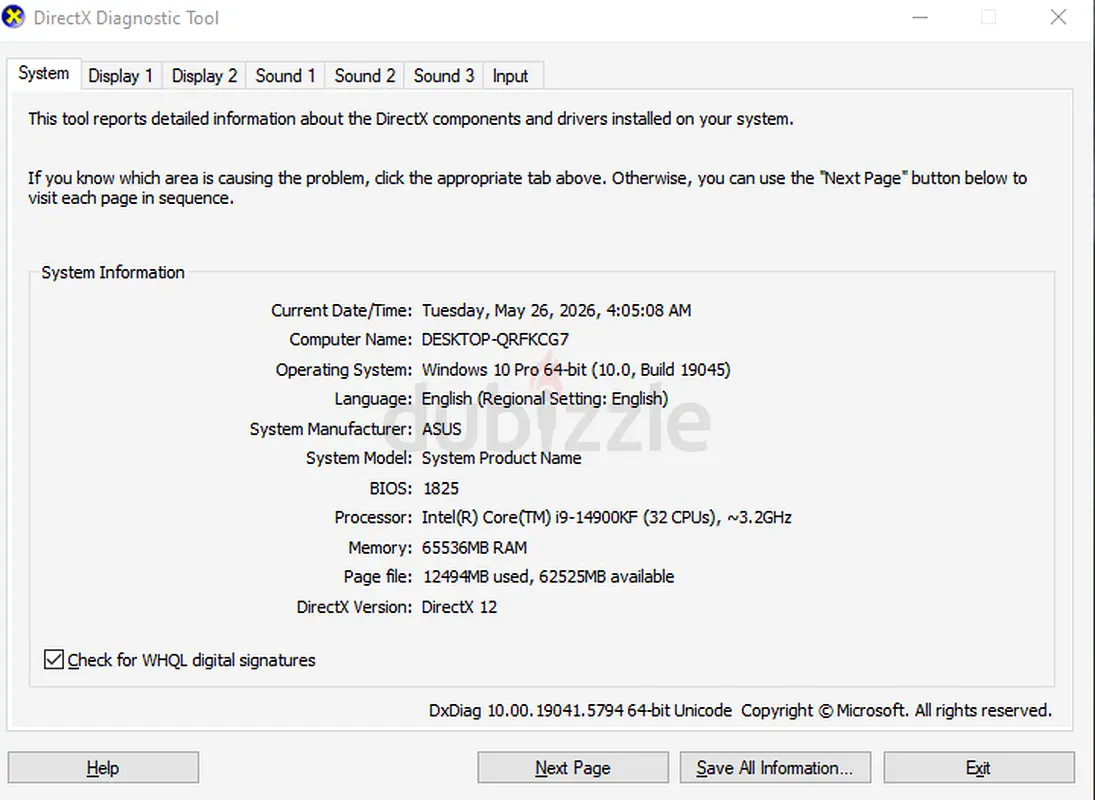This screenshot has width=1095, height=800.
Task: Click language value 'English (Regional Setting: English)'
Action: coord(545,399)
